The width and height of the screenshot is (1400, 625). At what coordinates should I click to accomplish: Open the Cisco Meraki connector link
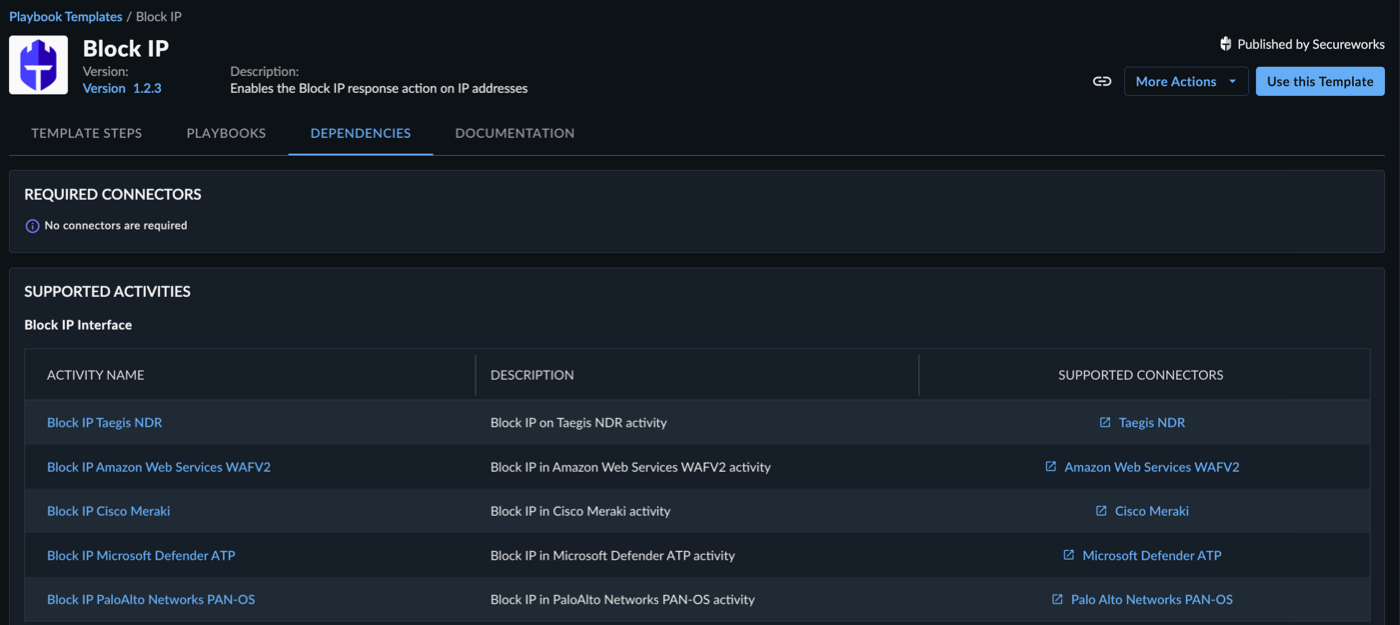click(1152, 511)
